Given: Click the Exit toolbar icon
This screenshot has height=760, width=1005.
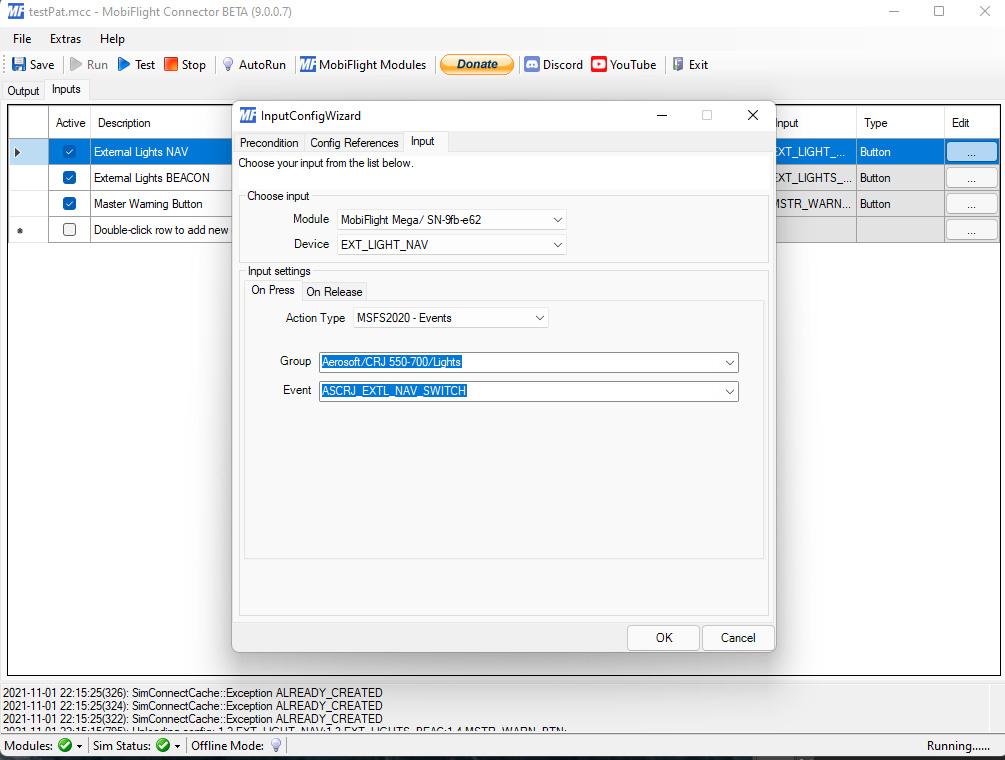Looking at the screenshot, I should (x=678, y=64).
